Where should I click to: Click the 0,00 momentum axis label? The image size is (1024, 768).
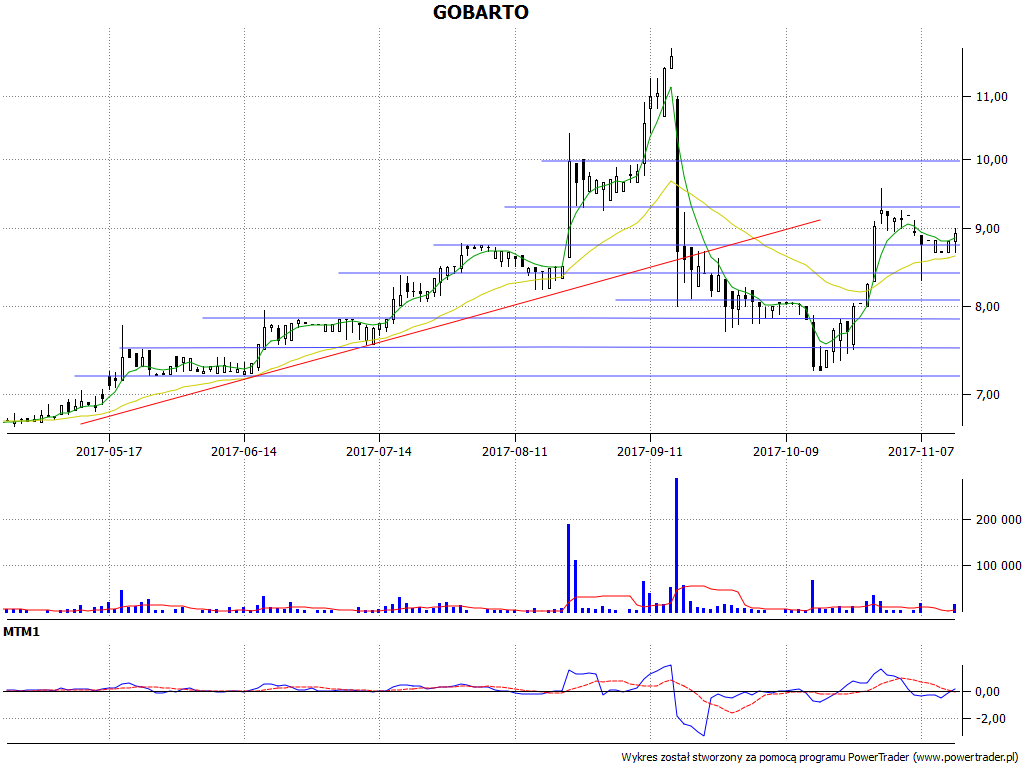987,692
